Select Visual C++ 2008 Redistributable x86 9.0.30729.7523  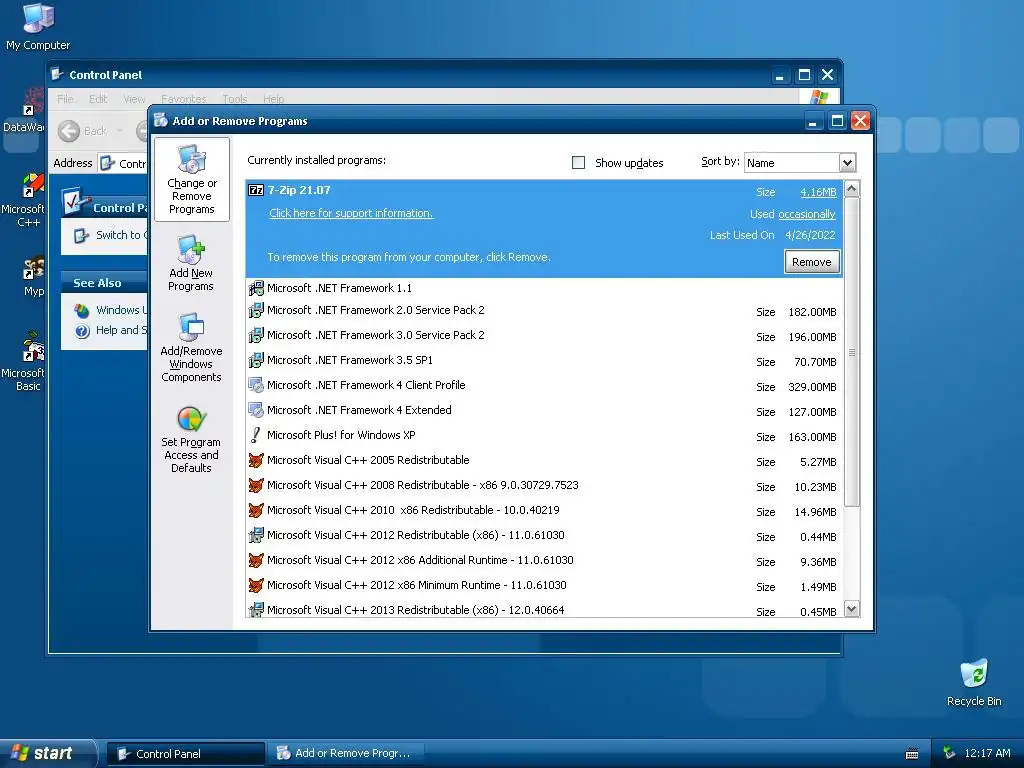[544, 486]
